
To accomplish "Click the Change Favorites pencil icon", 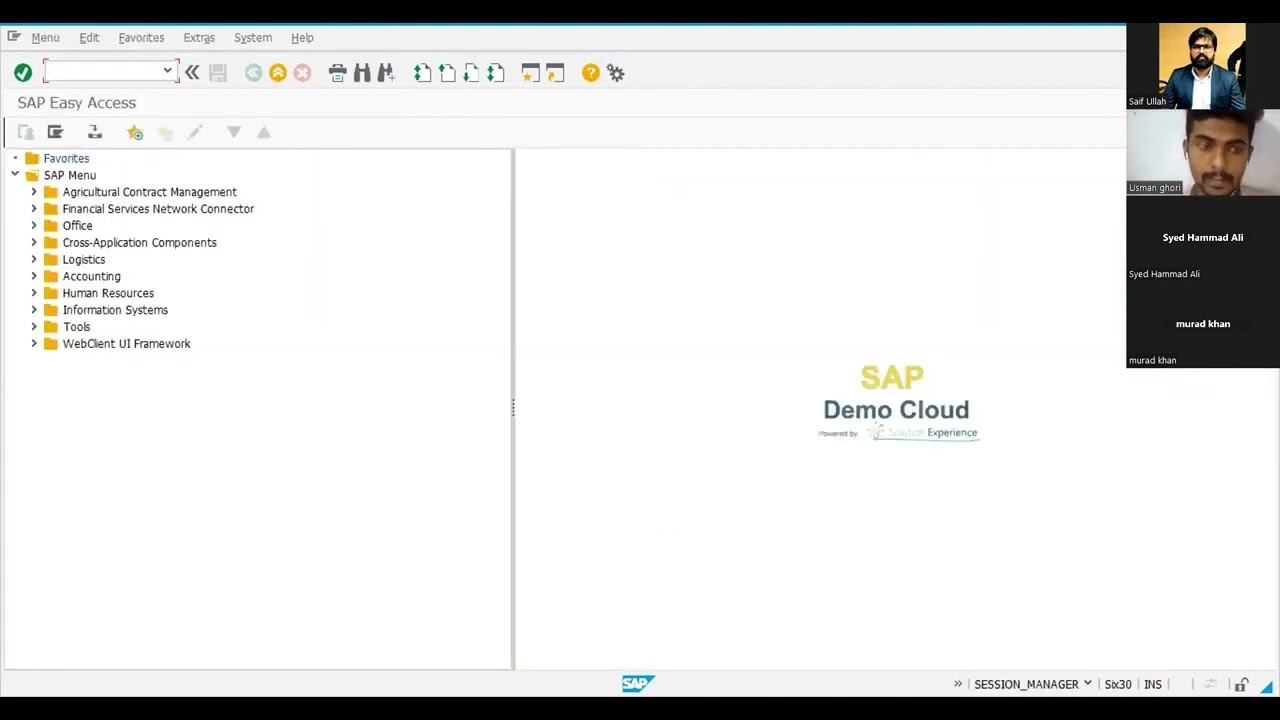I will 195,132.
